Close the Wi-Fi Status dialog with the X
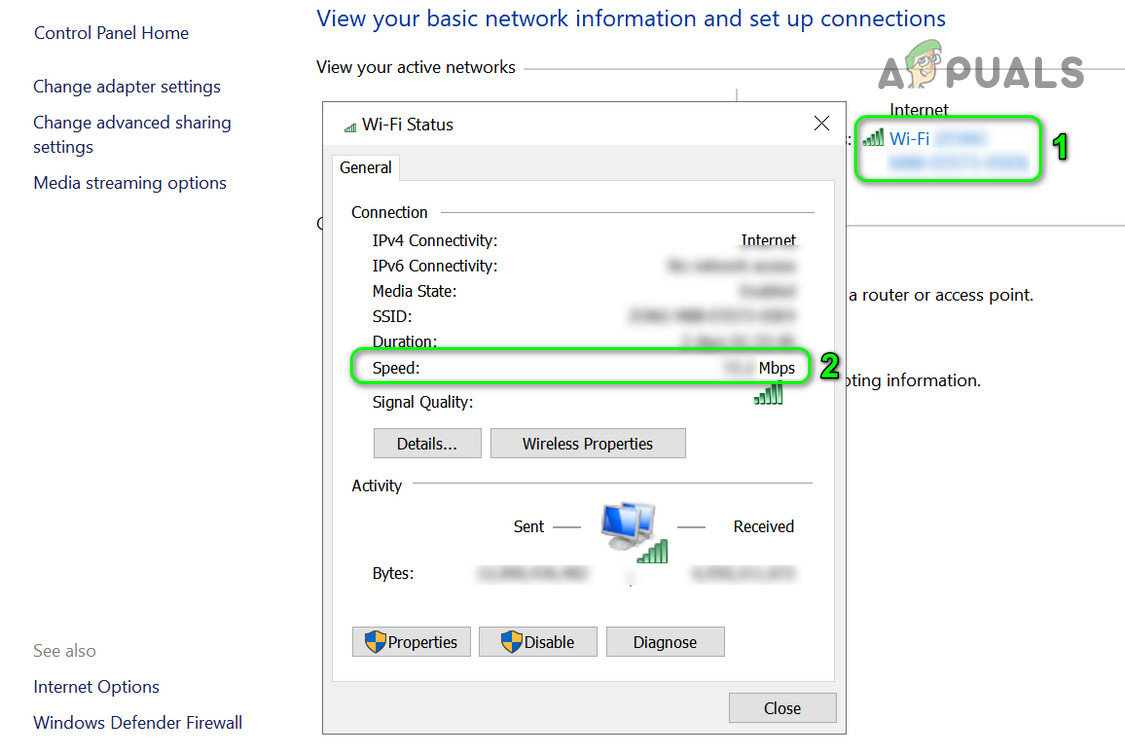This screenshot has height=755, width=1125. point(822,124)
